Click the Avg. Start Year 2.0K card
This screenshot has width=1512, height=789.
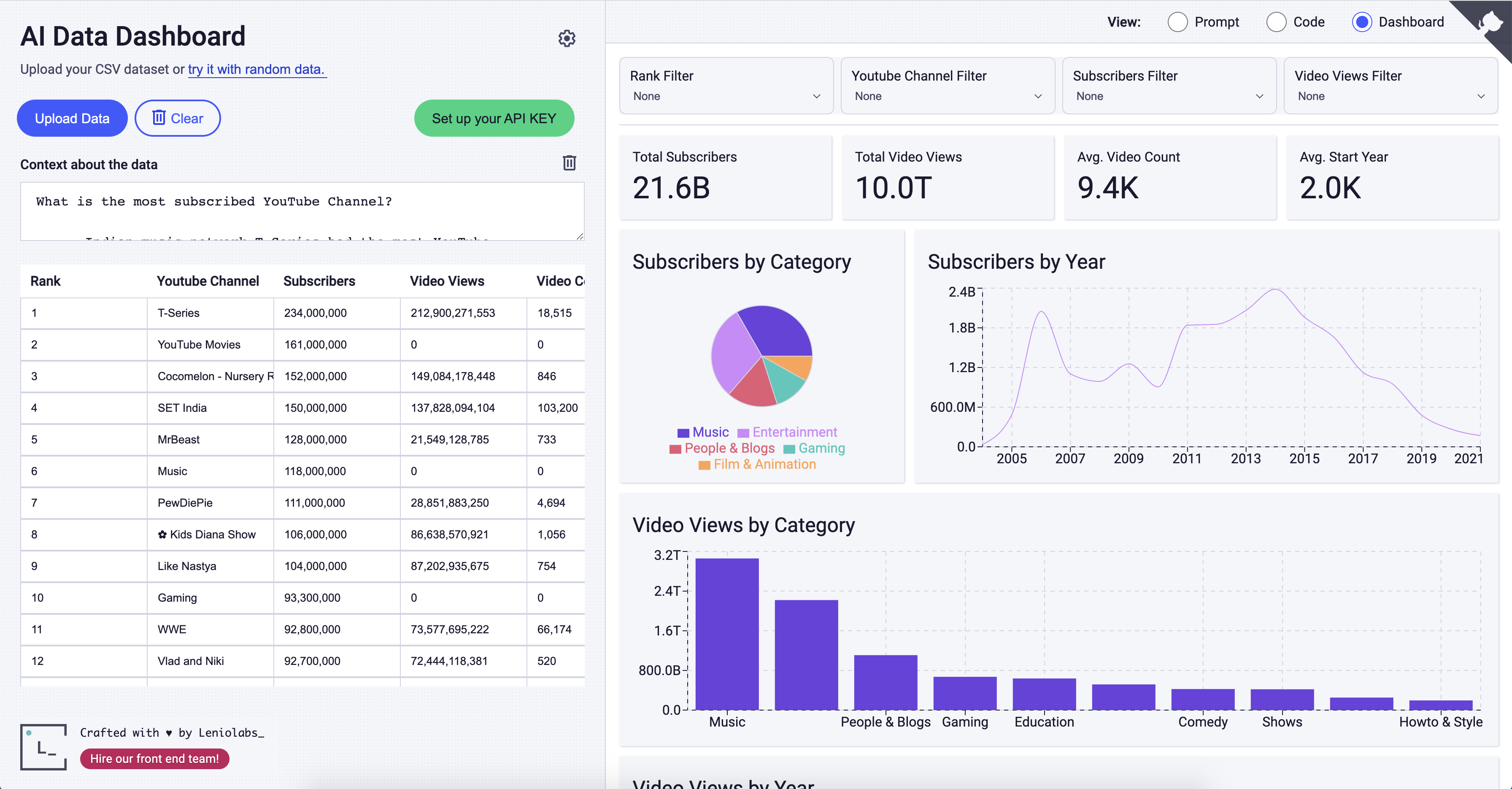[x=1392, y=177]
